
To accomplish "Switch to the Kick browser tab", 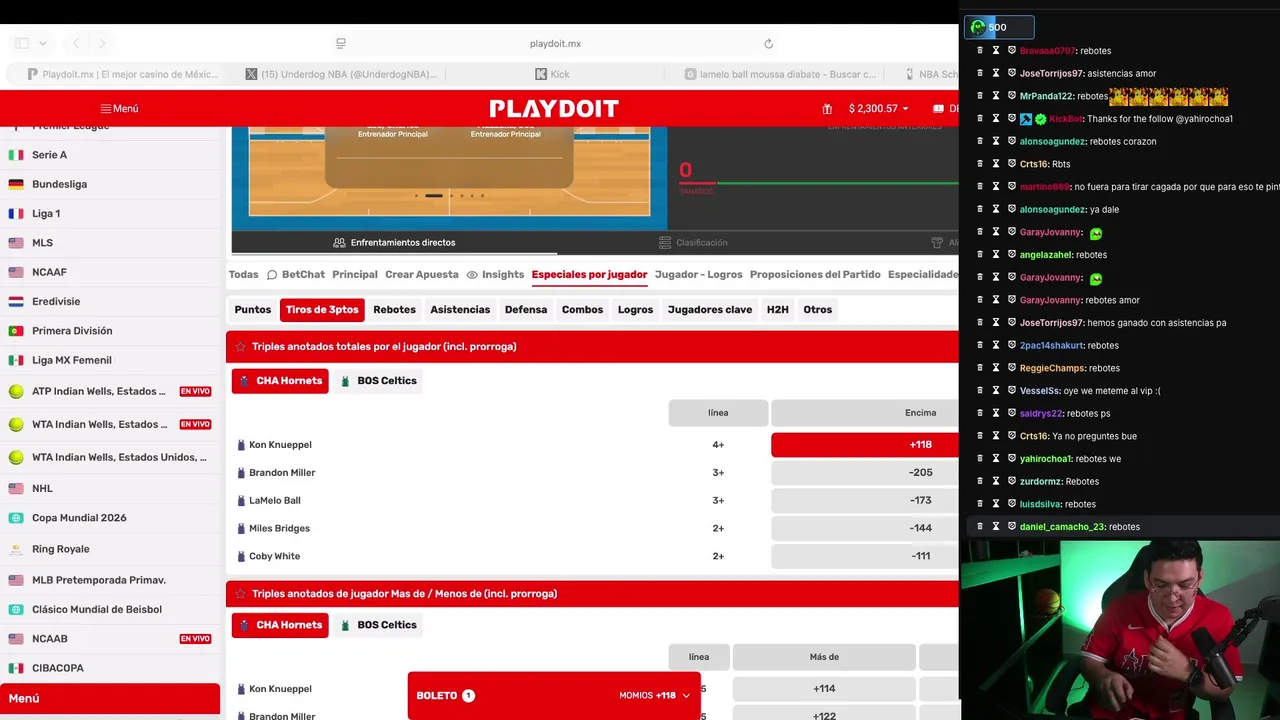I will click(553, 74).
